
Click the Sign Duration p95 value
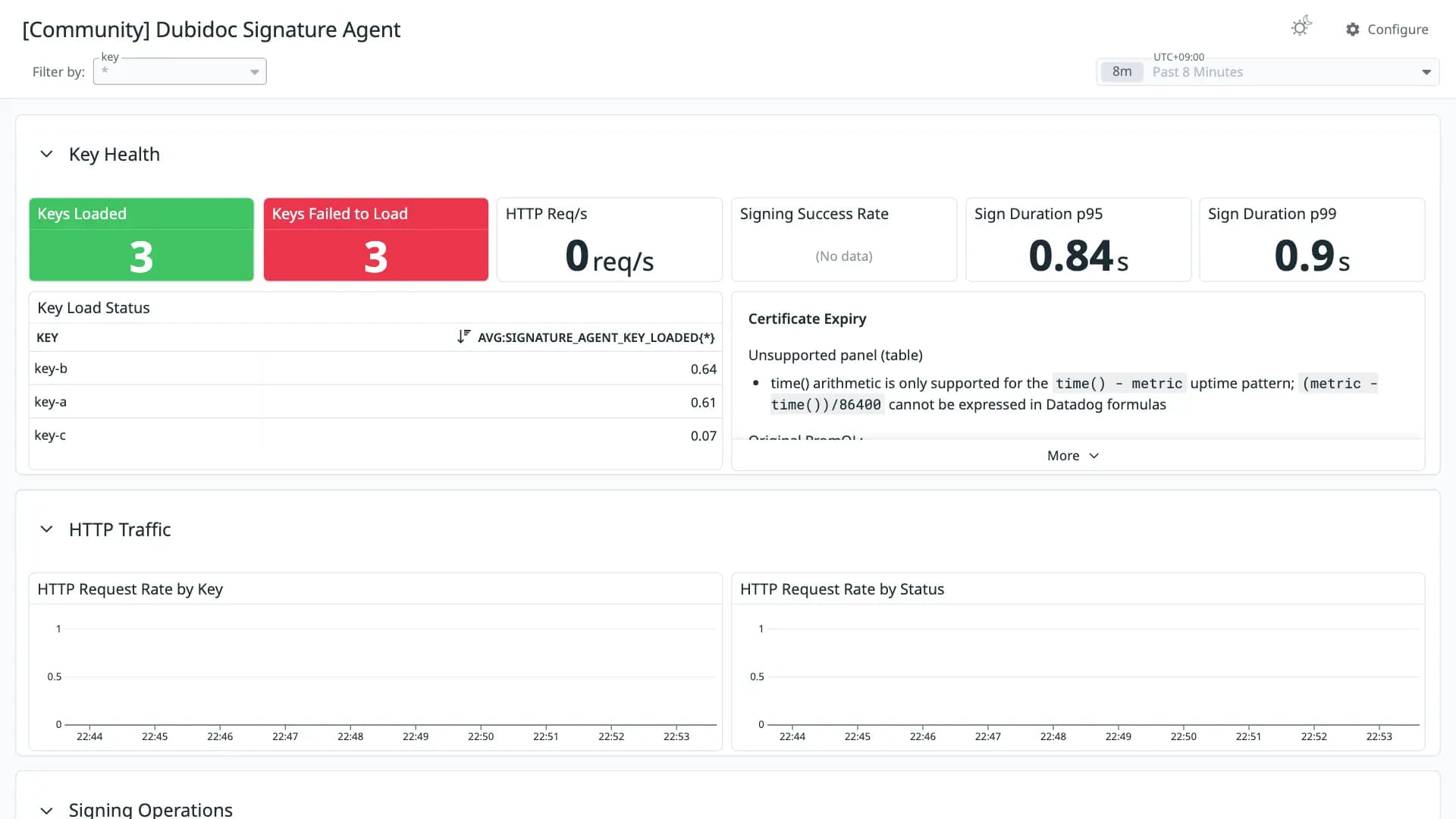(1078, 256)
